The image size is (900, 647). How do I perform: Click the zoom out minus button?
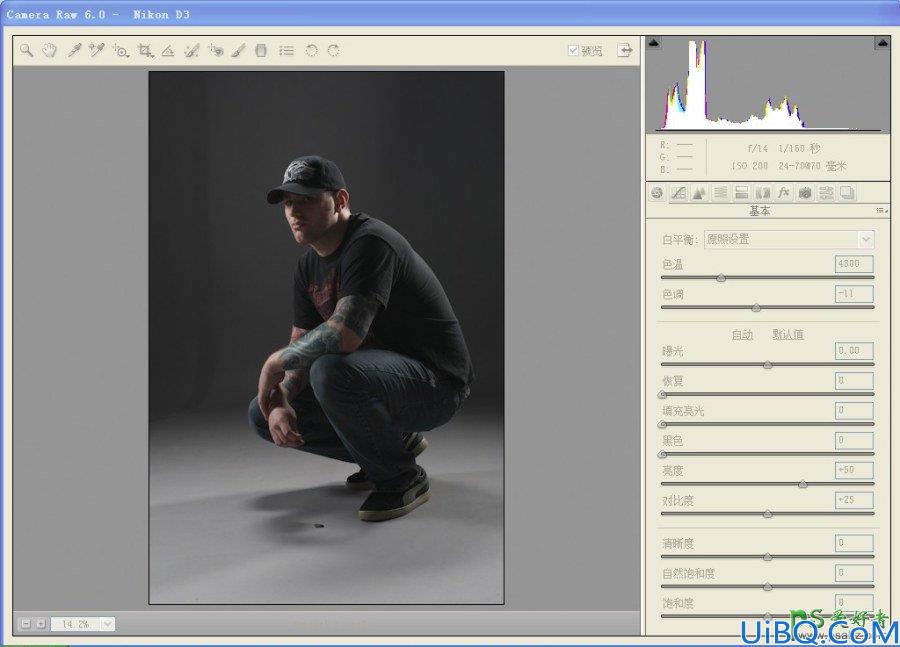tap(26, 623)
